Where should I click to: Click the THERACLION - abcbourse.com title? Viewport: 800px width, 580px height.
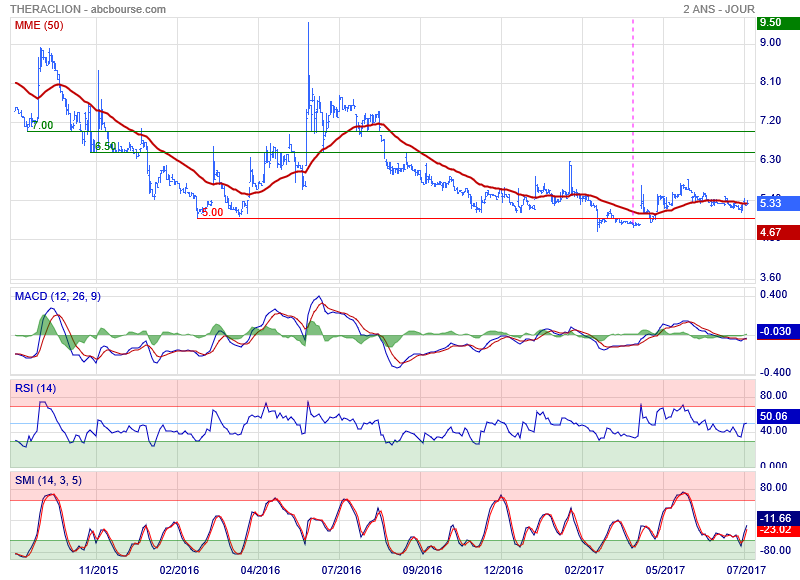click(x=88, y=9)
